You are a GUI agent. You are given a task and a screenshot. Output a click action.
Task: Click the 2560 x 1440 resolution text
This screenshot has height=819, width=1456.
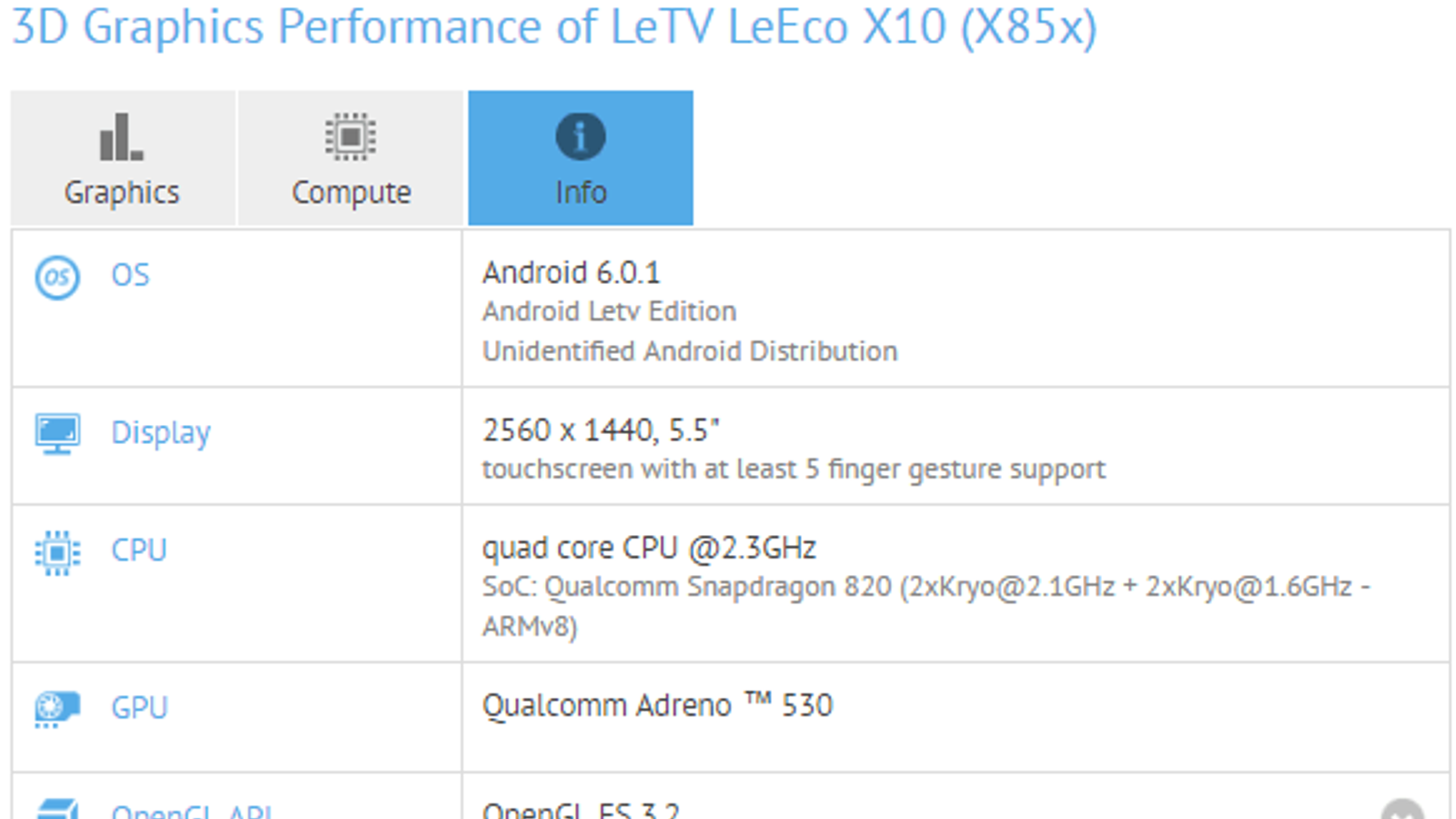[x=601, y=430]
